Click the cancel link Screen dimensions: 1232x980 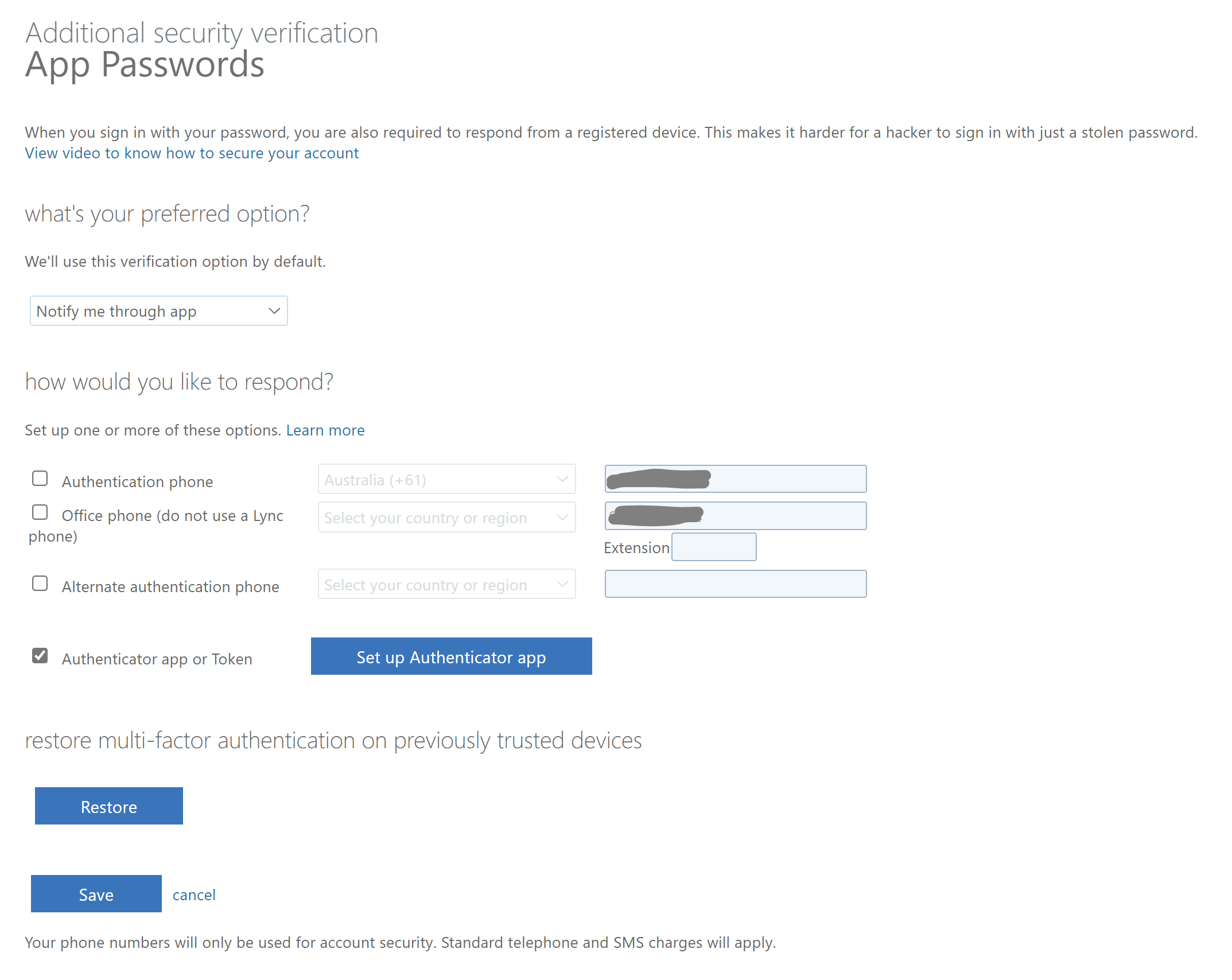coord(194,895)
